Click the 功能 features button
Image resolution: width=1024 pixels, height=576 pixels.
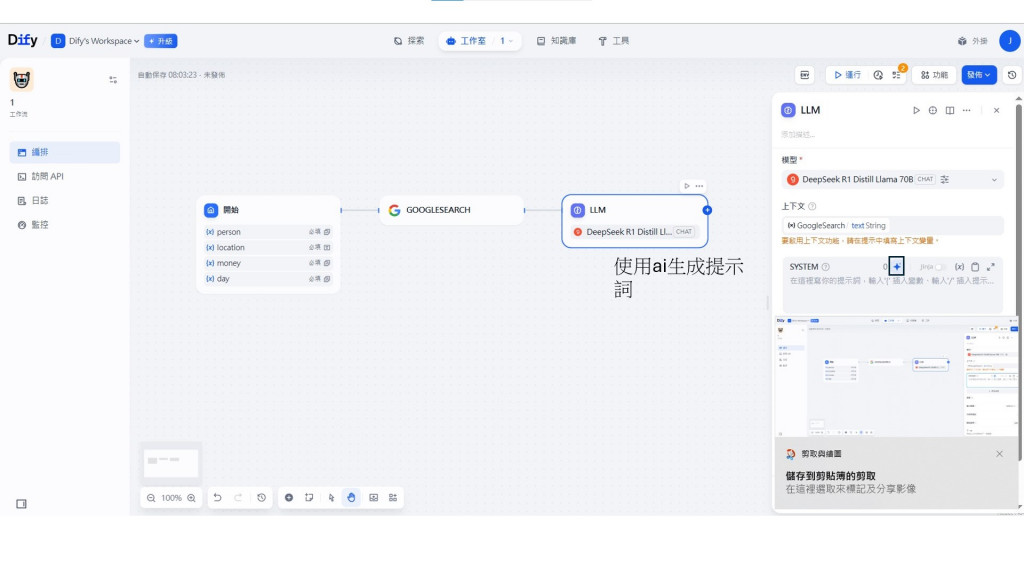[934, 75]
